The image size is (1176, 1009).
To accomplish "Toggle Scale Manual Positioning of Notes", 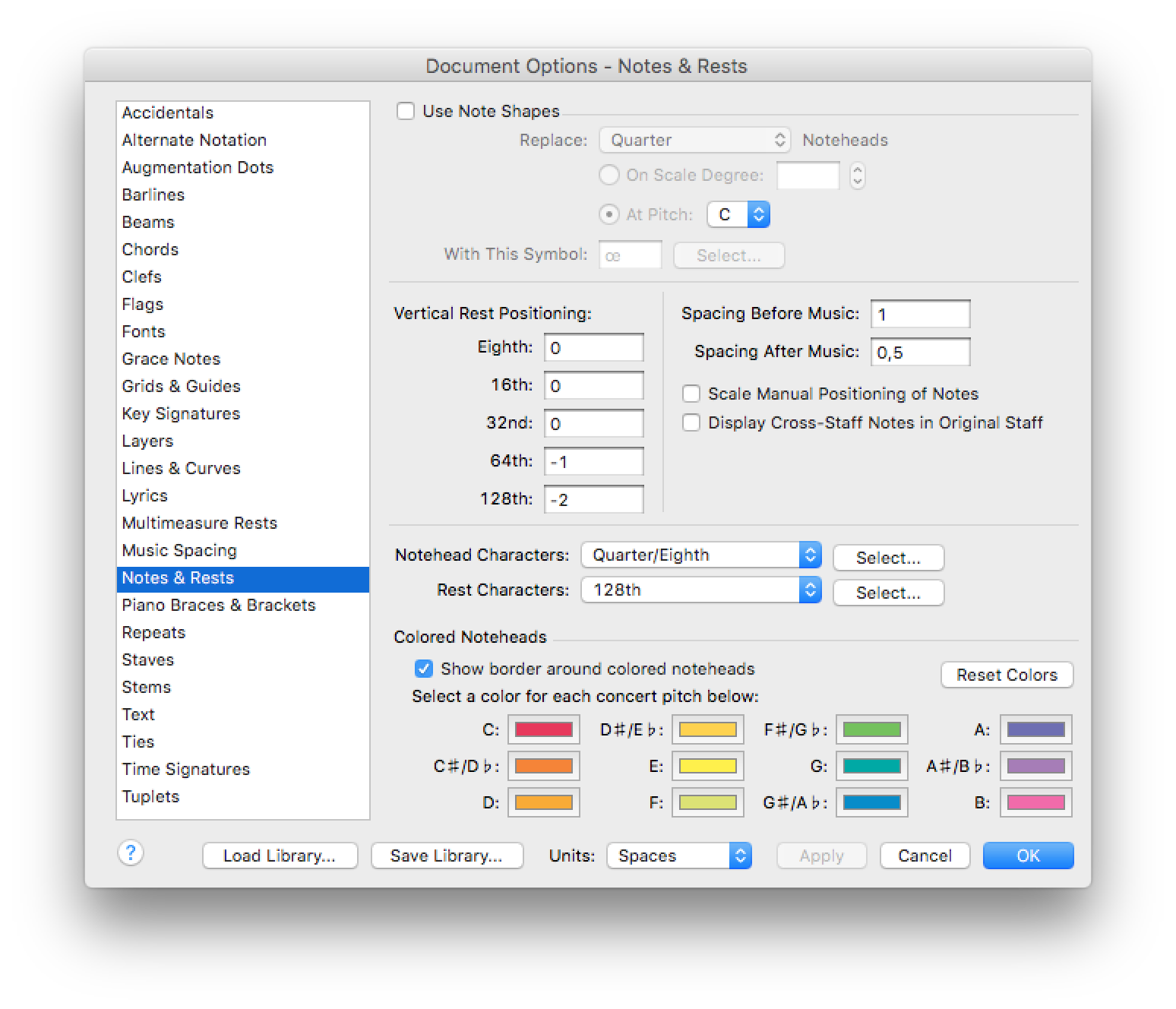I will click(691, 394).
